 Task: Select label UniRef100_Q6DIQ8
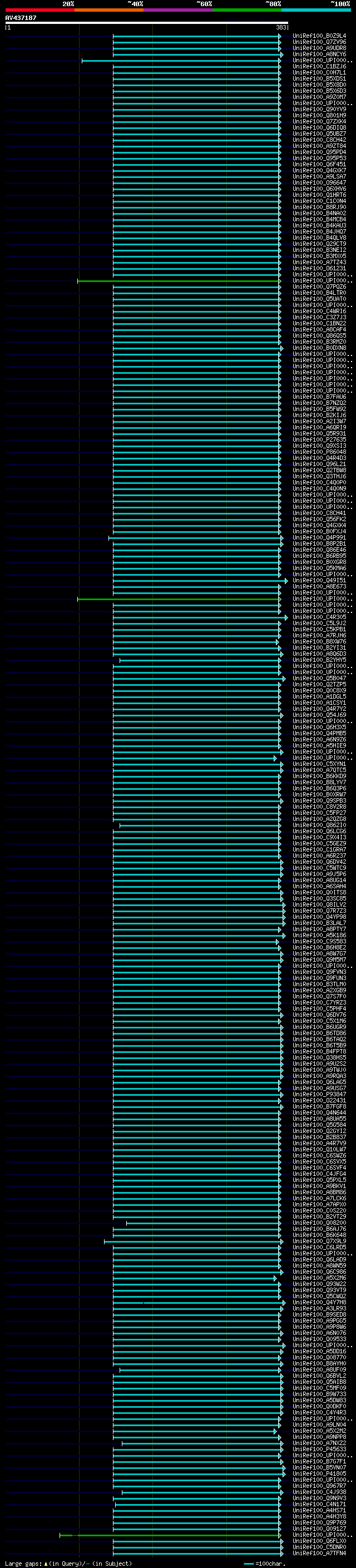[319, 128]
